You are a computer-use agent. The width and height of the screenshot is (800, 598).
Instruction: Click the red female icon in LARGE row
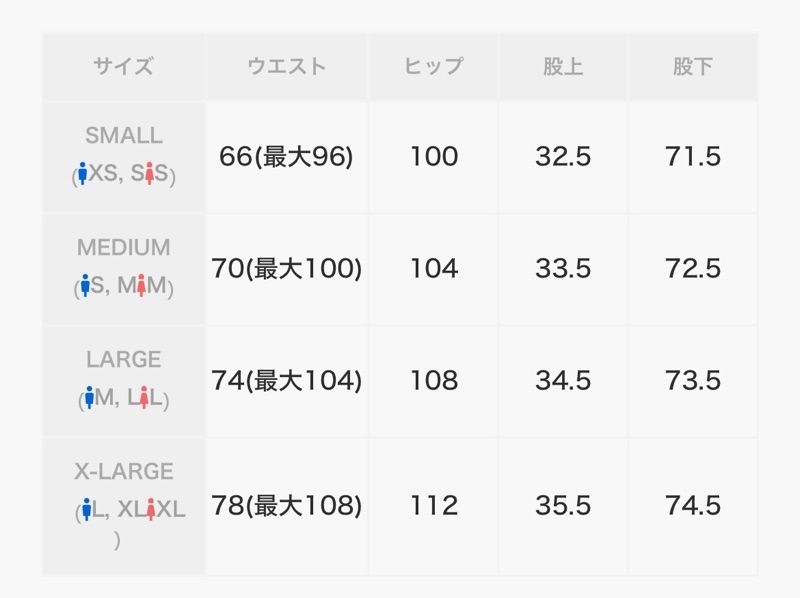coord(144,397)
